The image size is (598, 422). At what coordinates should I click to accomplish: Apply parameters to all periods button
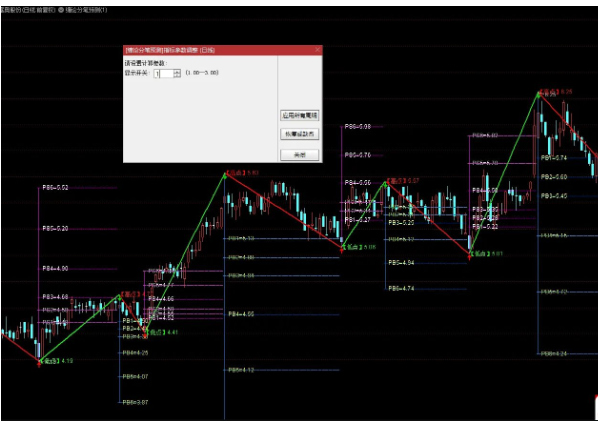[x=299, y=115]
